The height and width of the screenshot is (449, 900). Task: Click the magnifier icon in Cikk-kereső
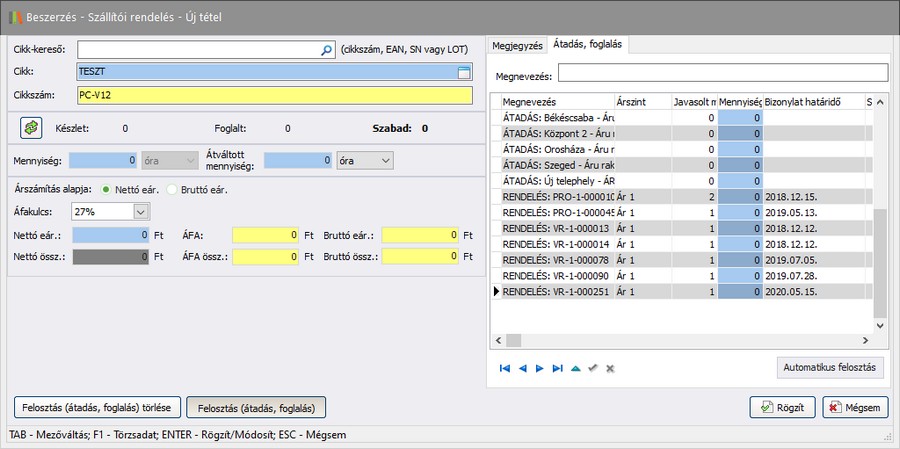tap(326, 49)
